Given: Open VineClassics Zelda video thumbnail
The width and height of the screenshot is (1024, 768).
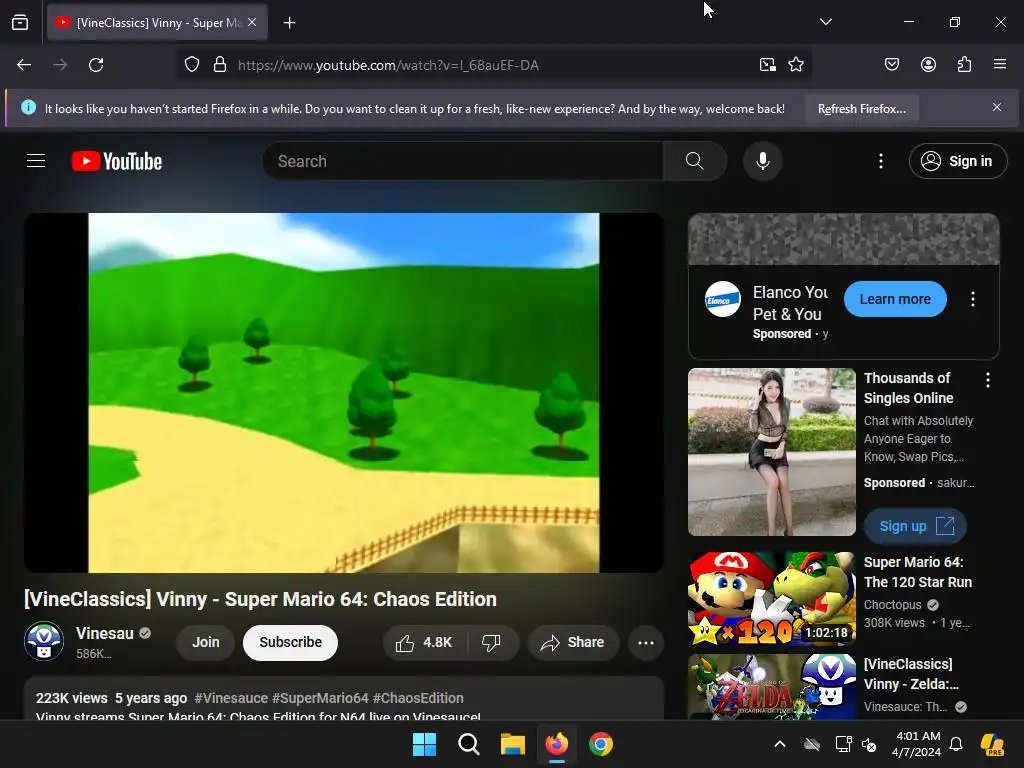Looking at the screenshot, I should point(771,687).
